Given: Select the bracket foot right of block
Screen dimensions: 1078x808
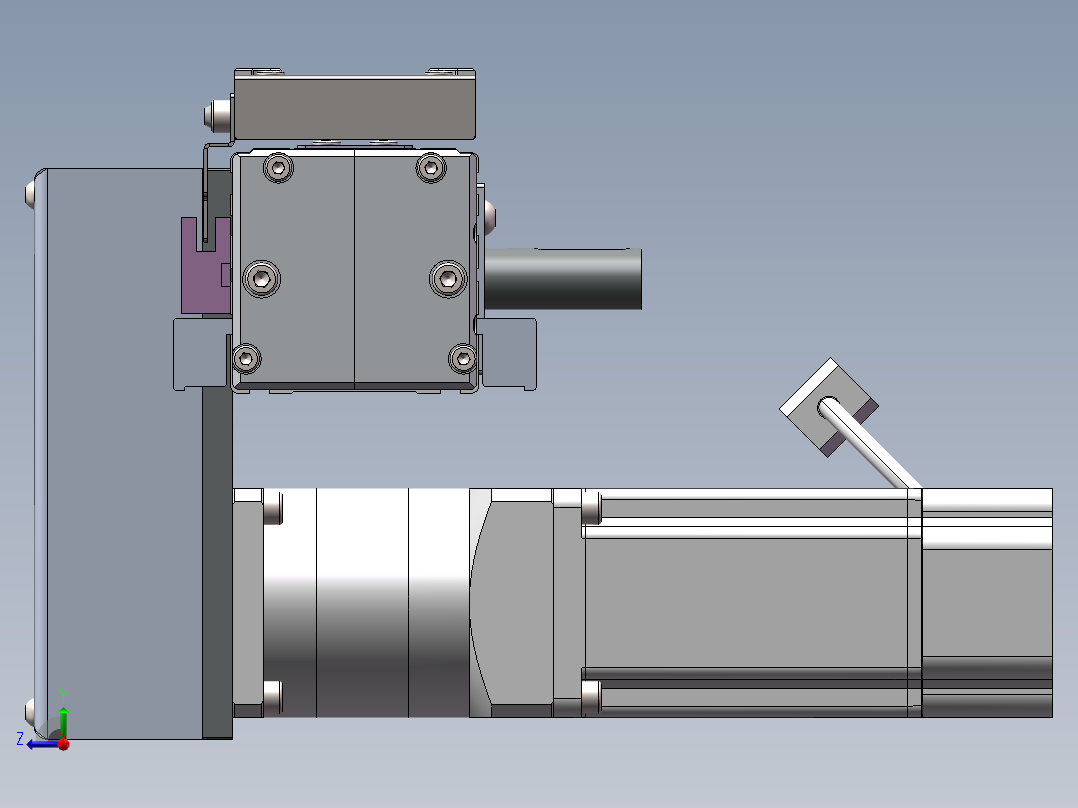Looking at the screenshot, I should 508,354.
